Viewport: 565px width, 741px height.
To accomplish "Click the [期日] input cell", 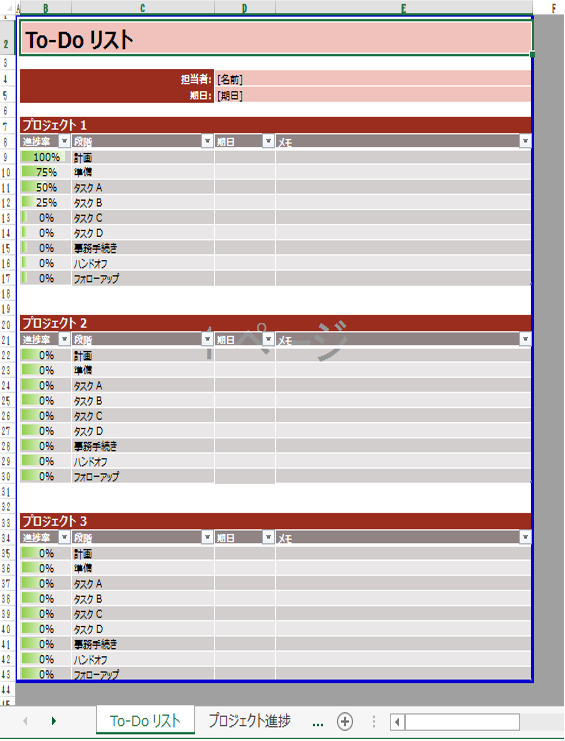I will click(373, 95).
